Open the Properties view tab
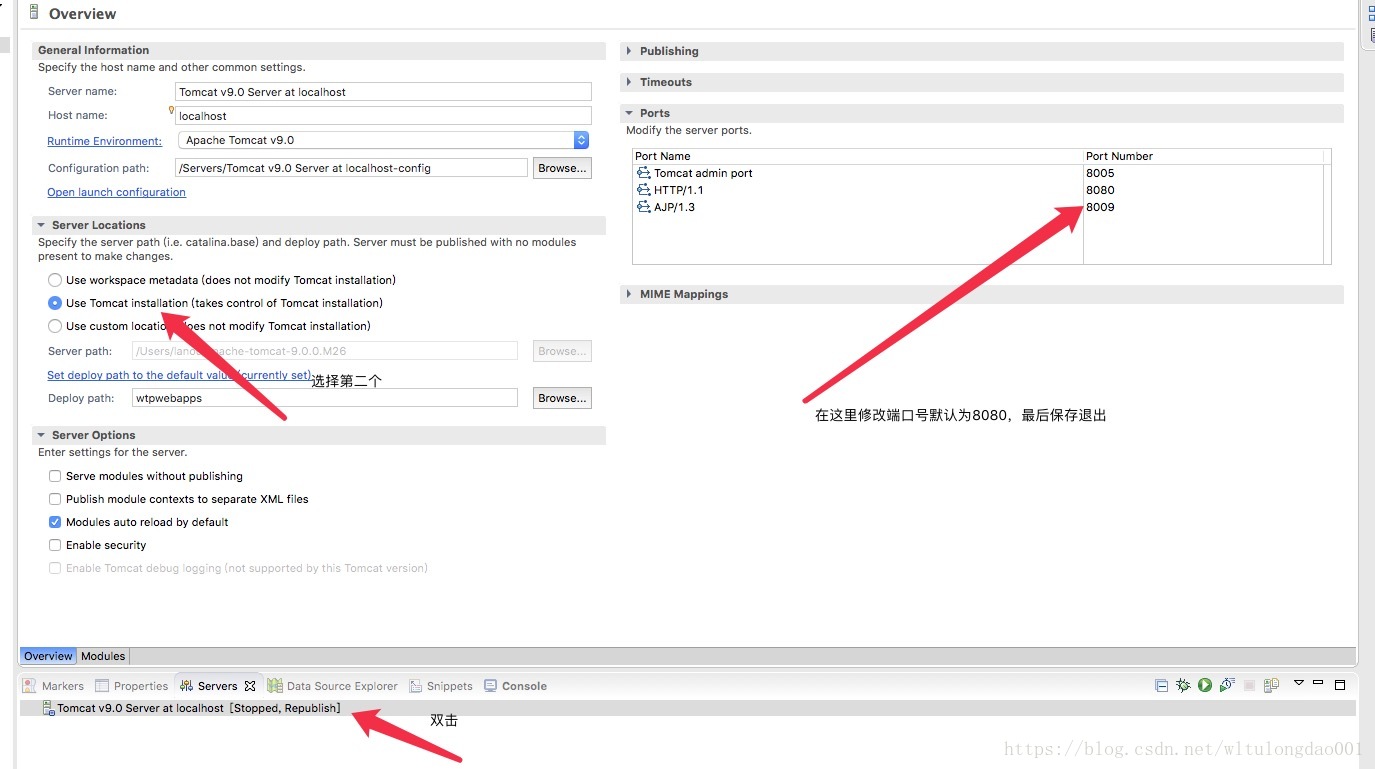Image resolution: width=1375 pixels, height=769 pixels. [131, 686]
